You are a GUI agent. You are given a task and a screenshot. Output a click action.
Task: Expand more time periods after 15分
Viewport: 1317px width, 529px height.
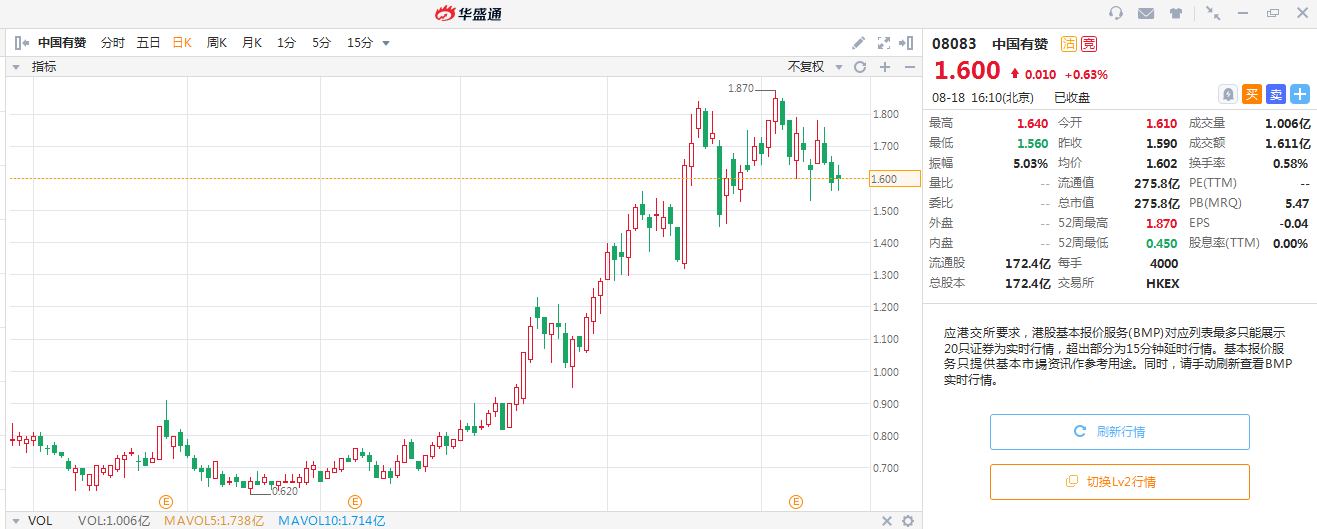click(386, 43)
